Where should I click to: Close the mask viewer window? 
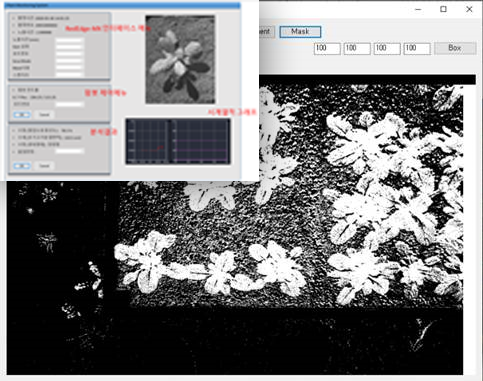pyautogui.click(x=469, y=9)
